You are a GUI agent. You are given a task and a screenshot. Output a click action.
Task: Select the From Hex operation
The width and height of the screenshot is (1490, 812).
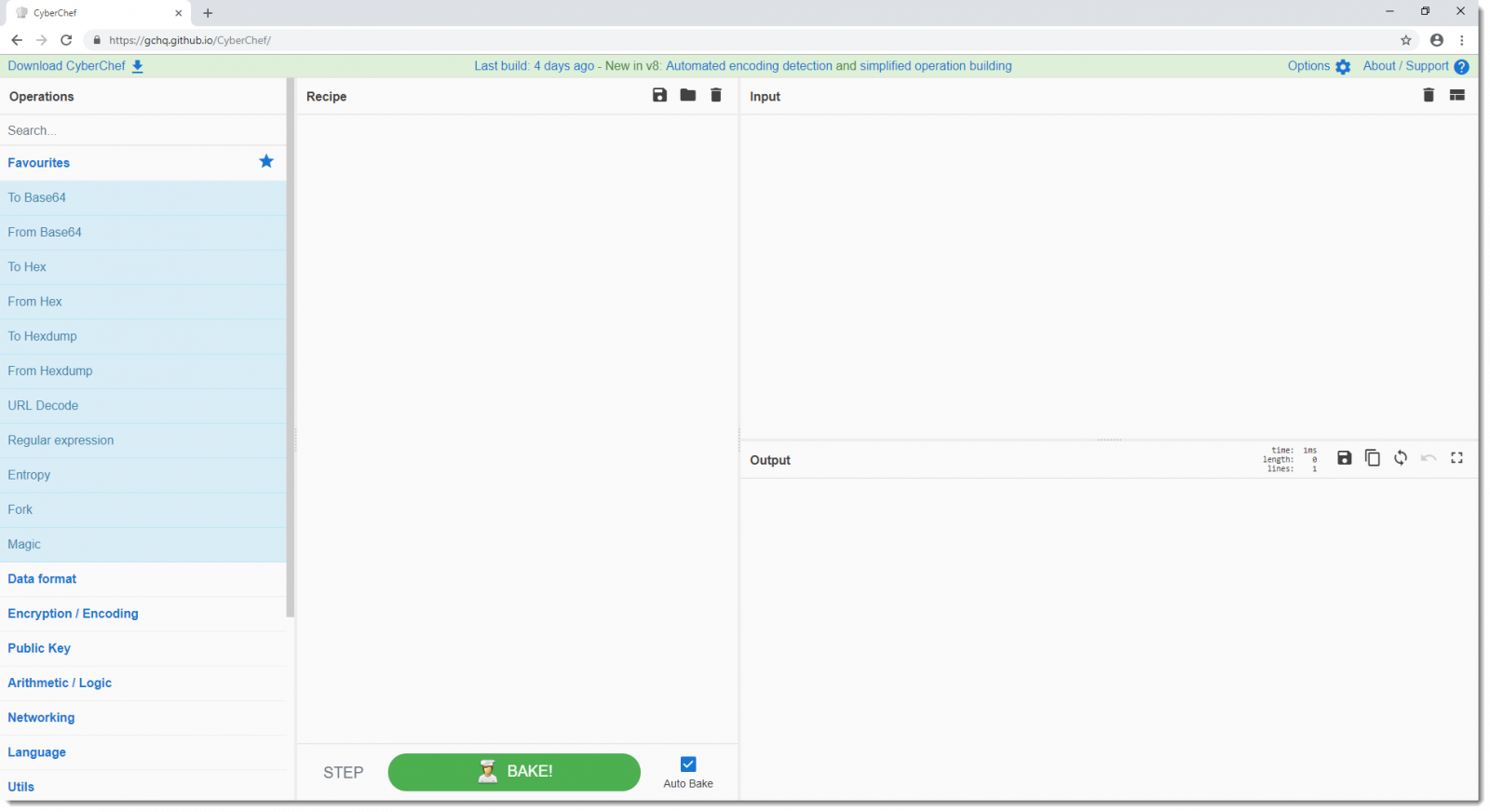point(143,302)
